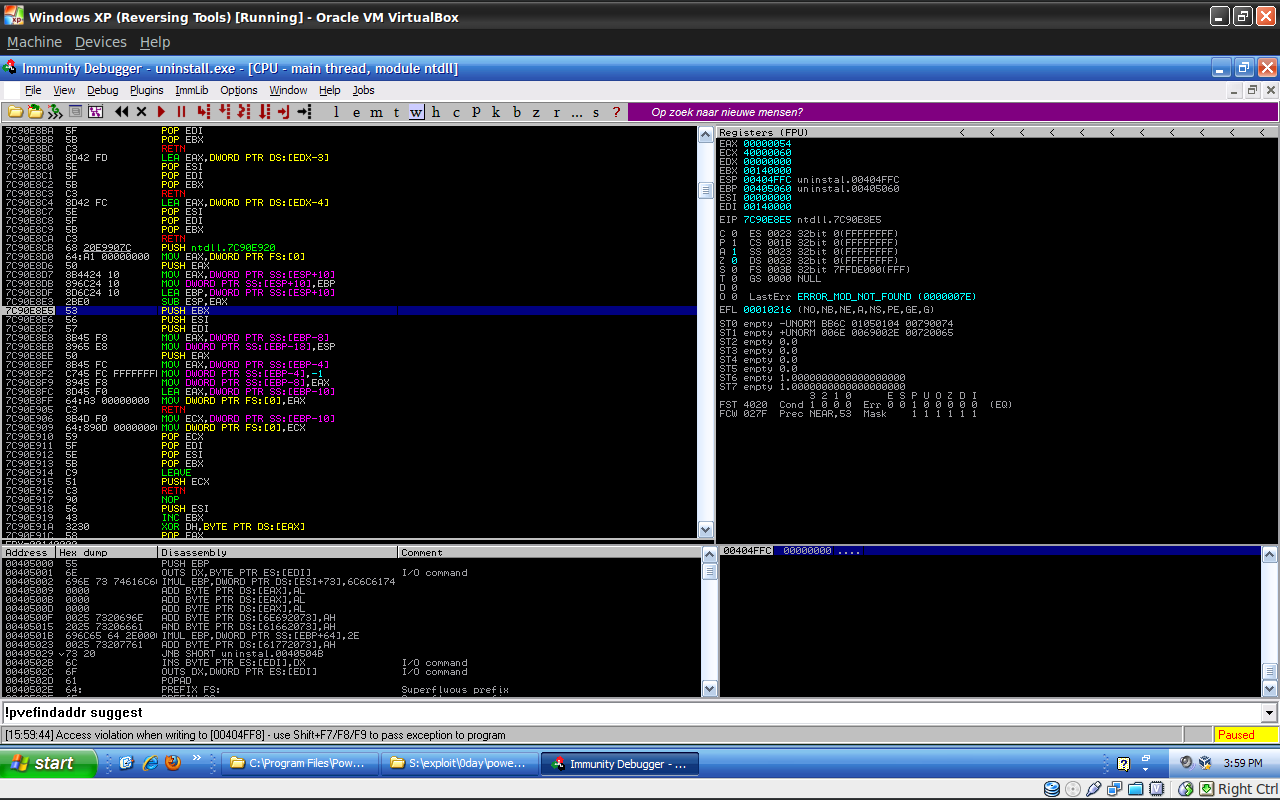1280x800 pixels.
Task: Open the Options menu
Action: [239, 90]
